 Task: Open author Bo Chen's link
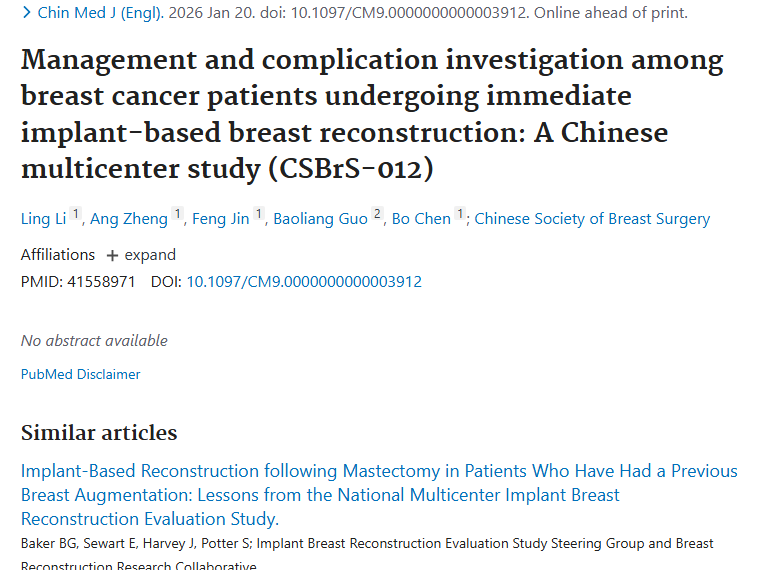point(421,219)
